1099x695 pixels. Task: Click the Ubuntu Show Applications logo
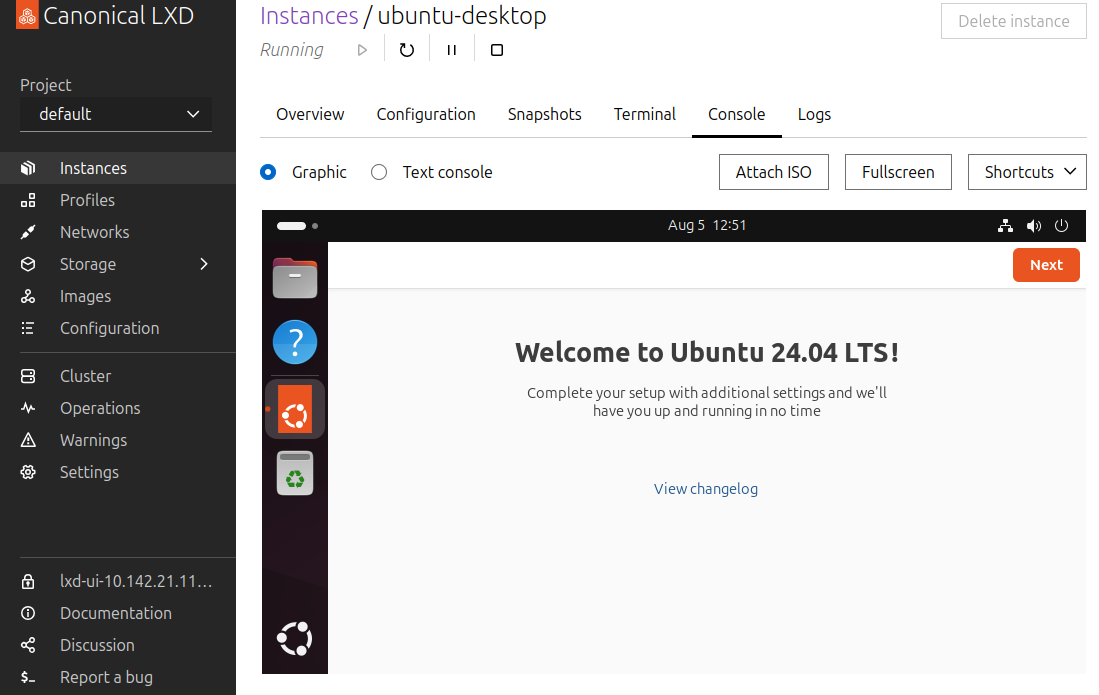tap(295, 638)
